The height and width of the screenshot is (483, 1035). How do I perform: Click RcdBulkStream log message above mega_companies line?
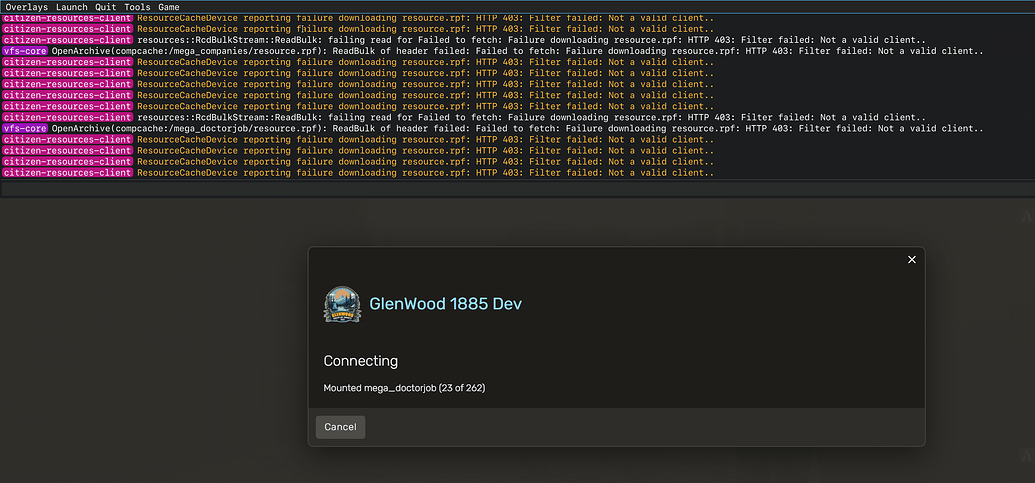click(530, 40)
